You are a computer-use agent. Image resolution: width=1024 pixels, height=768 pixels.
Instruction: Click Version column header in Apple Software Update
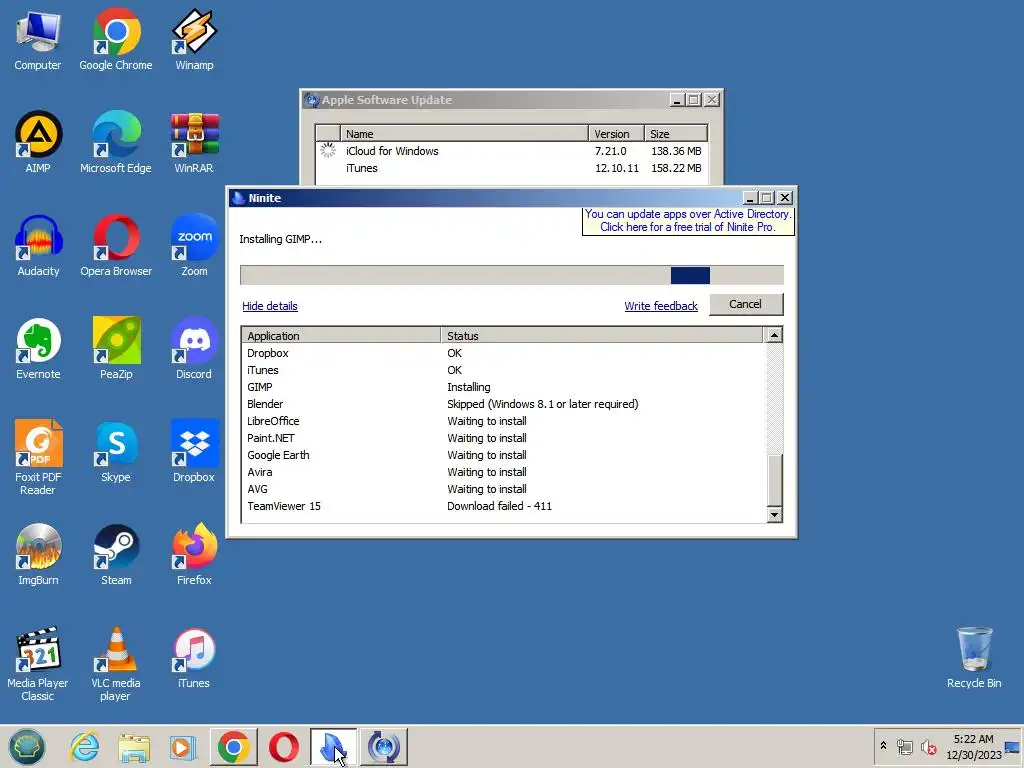(616, 133)
